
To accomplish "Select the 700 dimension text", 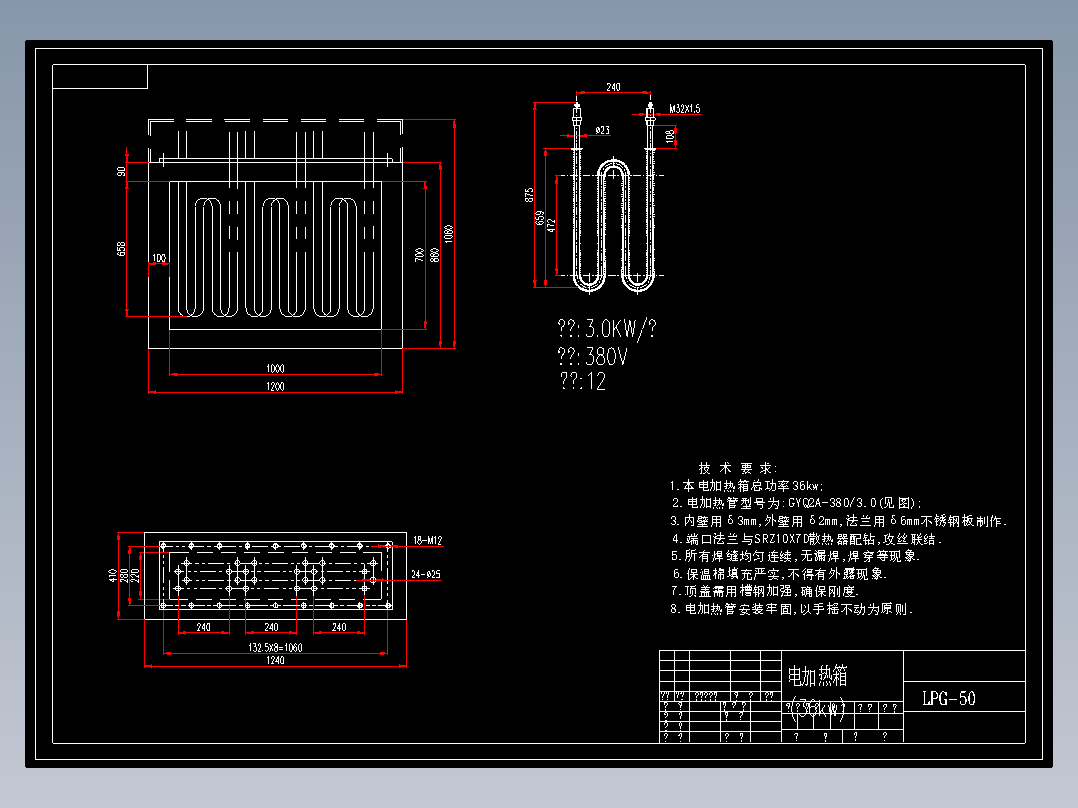I will pos(419,255).
